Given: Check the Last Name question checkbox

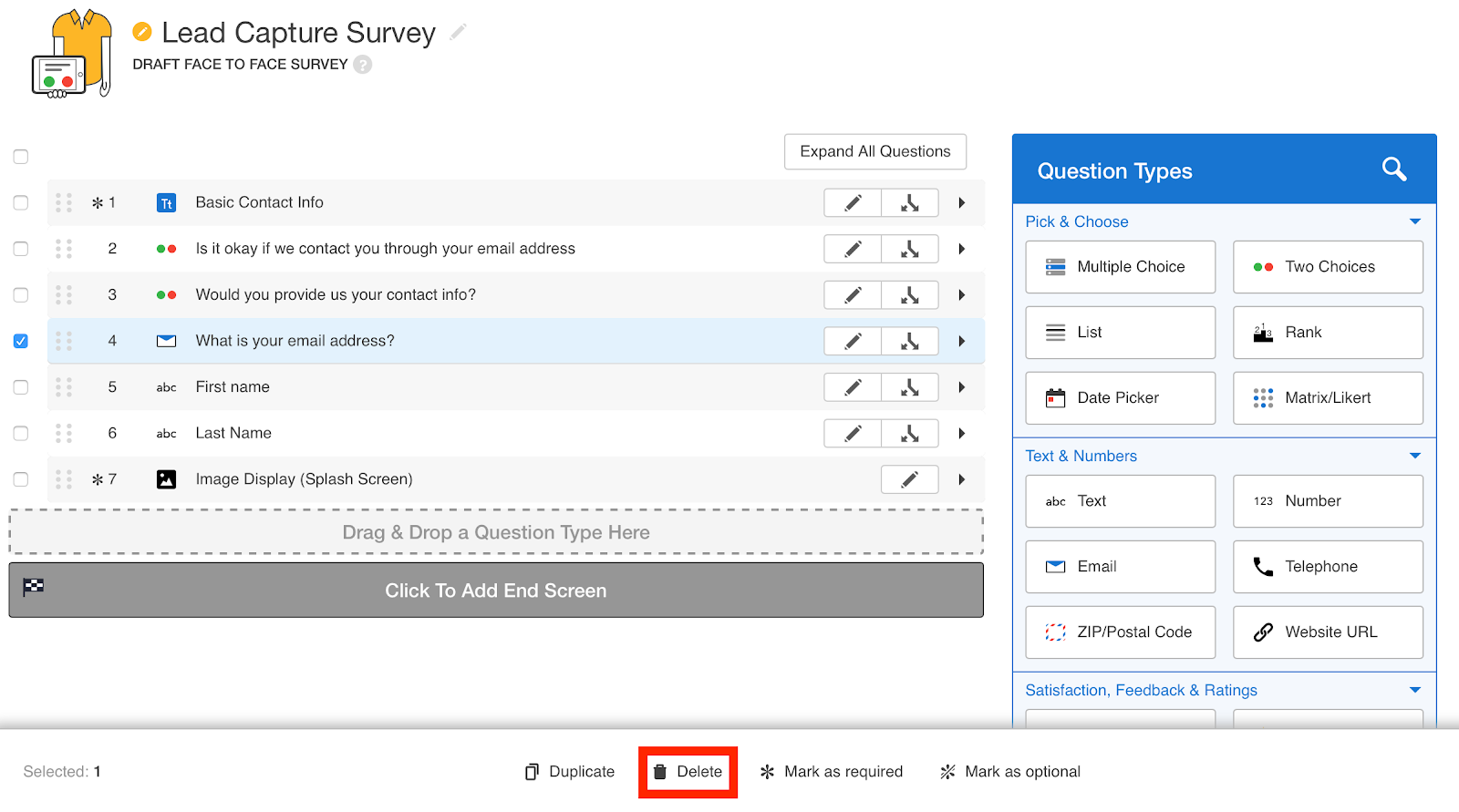Looking at the screenshot, I should [x=21, y=434].
